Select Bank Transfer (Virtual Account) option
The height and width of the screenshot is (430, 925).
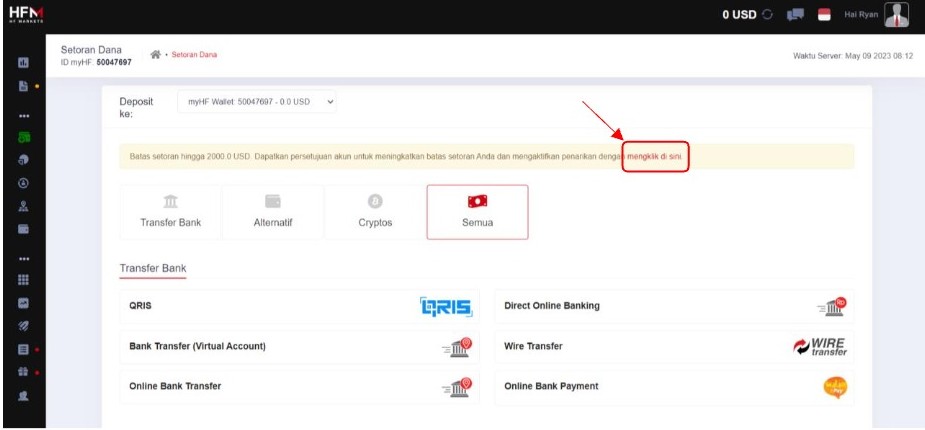point(299,346)
